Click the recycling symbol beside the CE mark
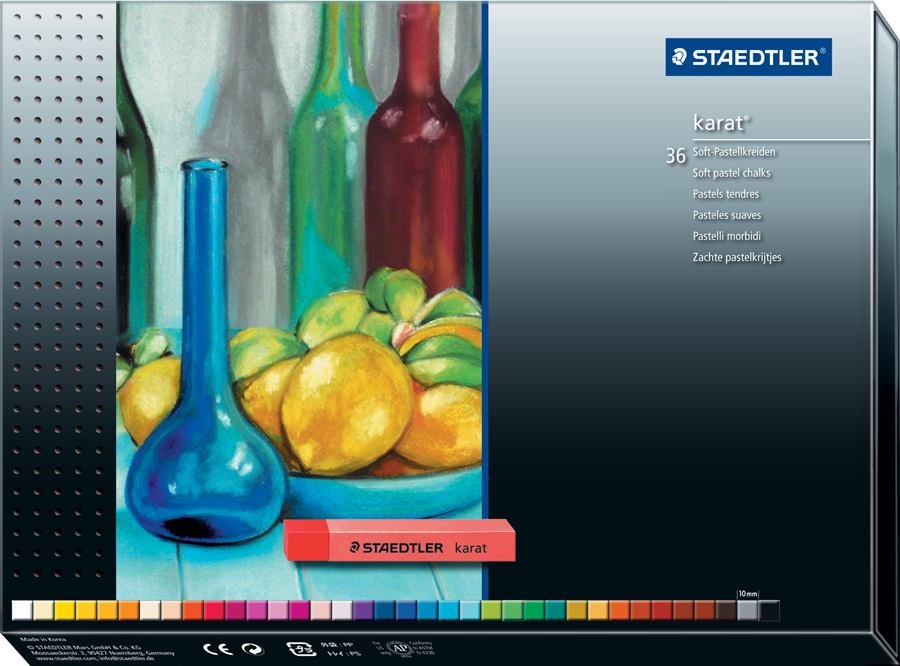Screen dimensions: 900x666 click(x=255, y=648)
